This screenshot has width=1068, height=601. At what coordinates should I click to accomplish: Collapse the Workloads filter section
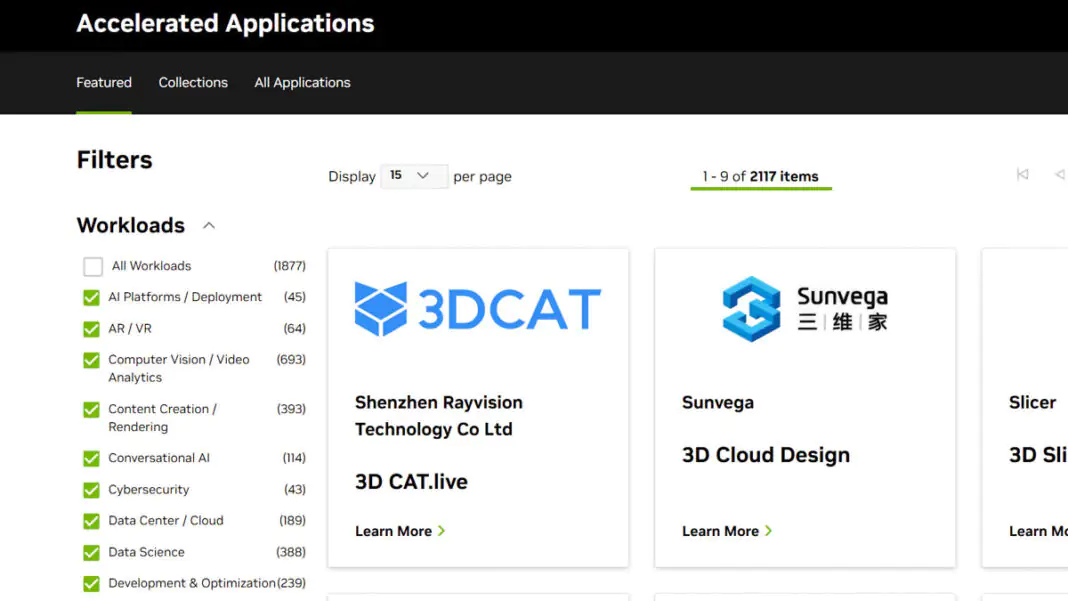coord(209,226)
